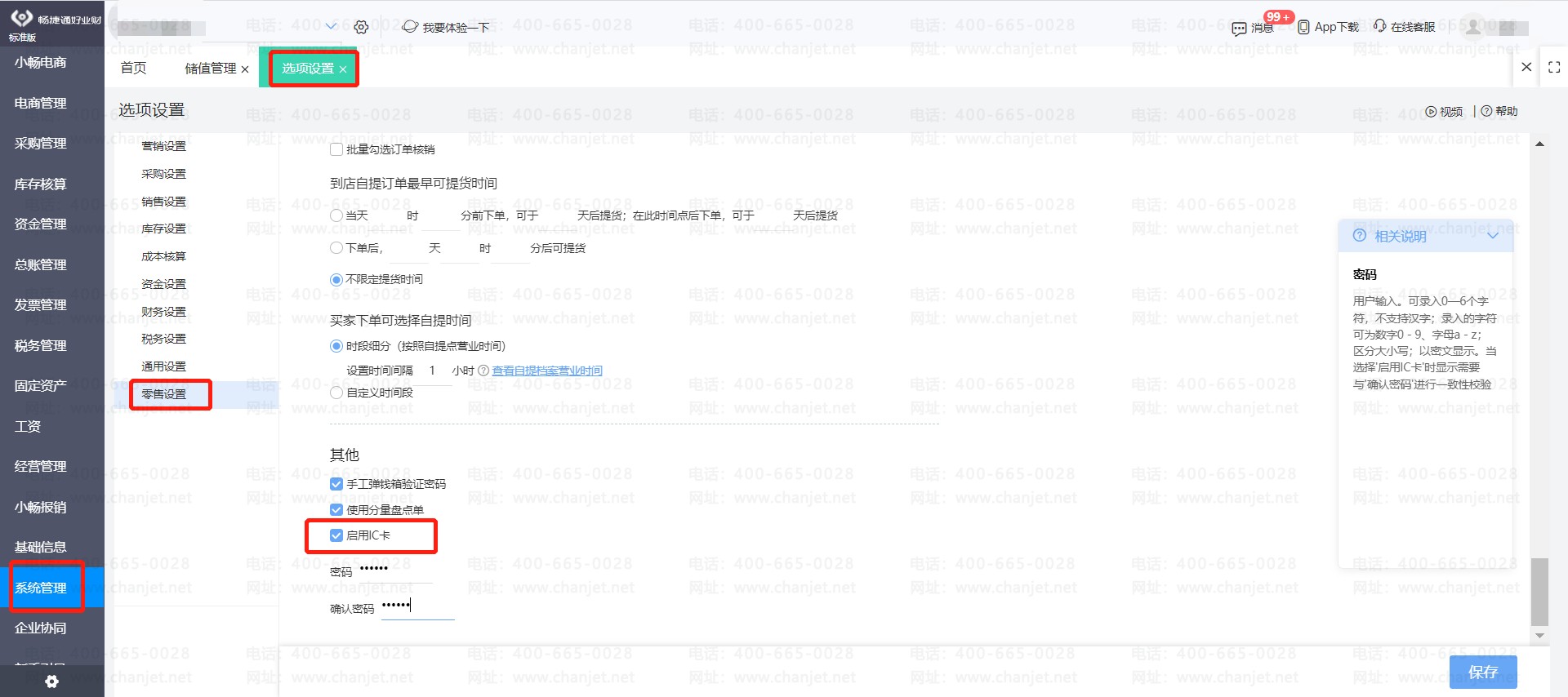Focus the 确认密码 input field
The height and width of the screenshot is (697, 1568).
coord(417,607)
